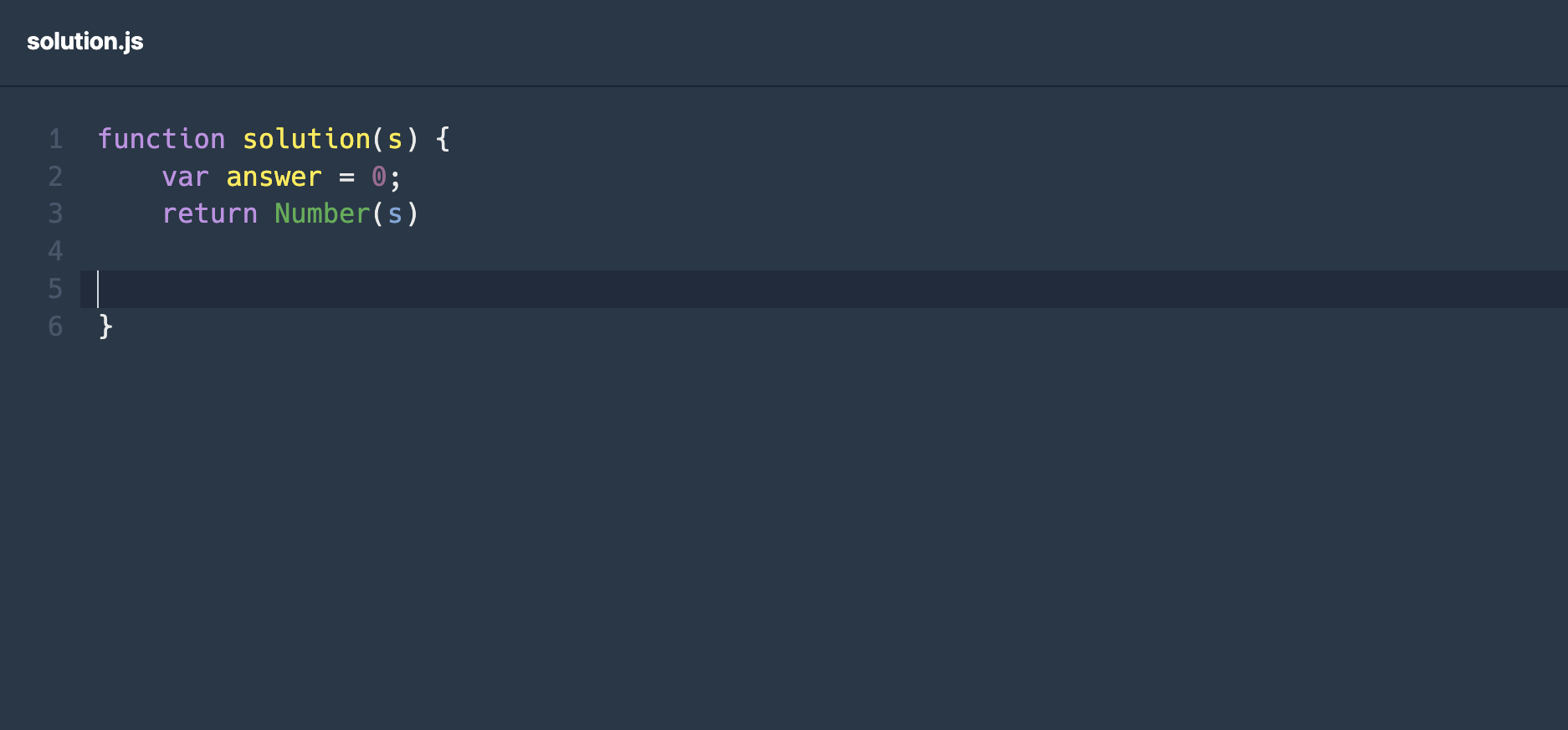The height and width of the screenshot is (730, 1568).
Task: Click the highlighted active line 5 in the editor
Action: pyautogui.click(x=753, y=289)
